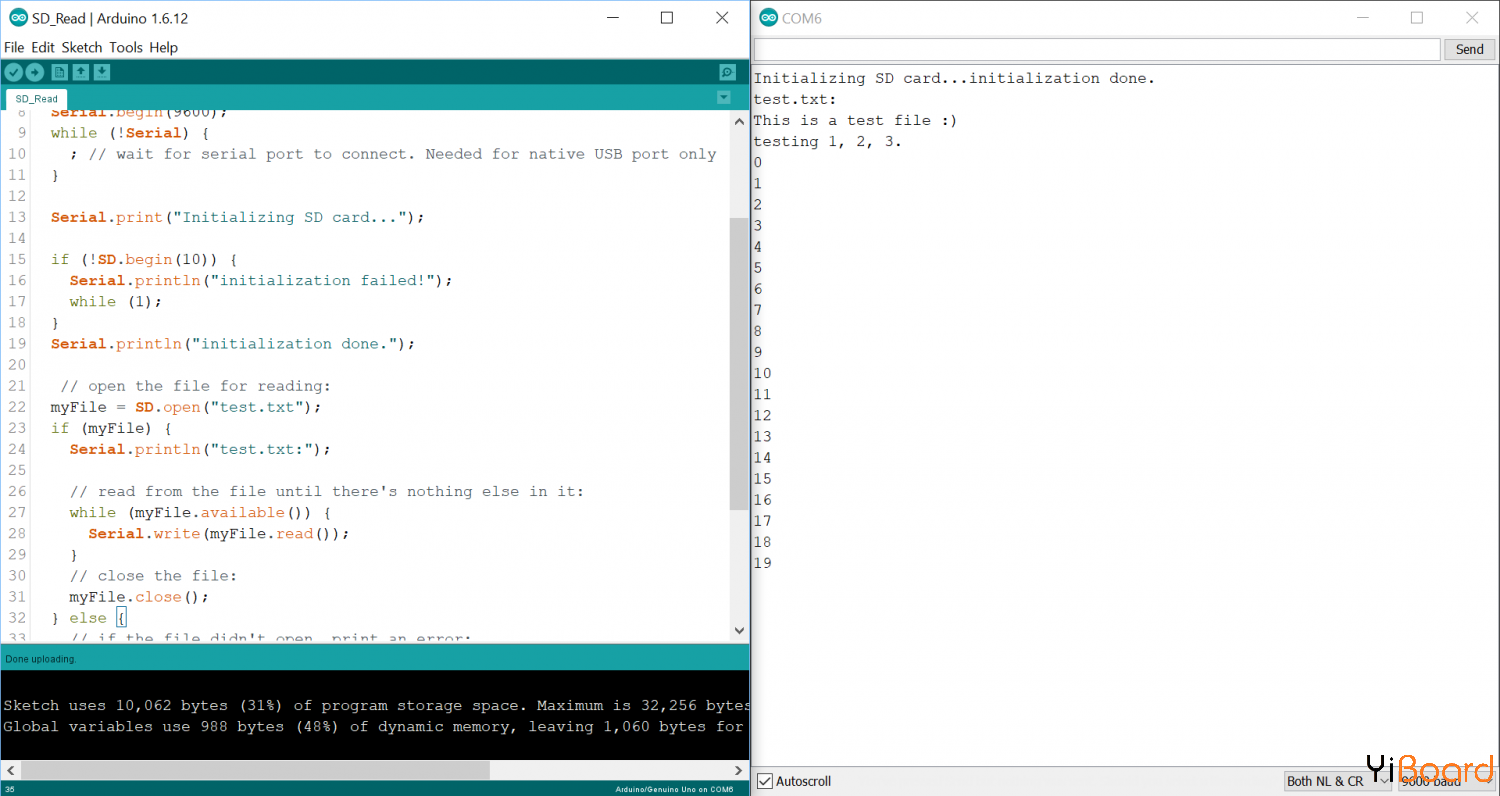Viewport: 1500px width, 796px height.
Task: Open the File menu
Action: 14,47
